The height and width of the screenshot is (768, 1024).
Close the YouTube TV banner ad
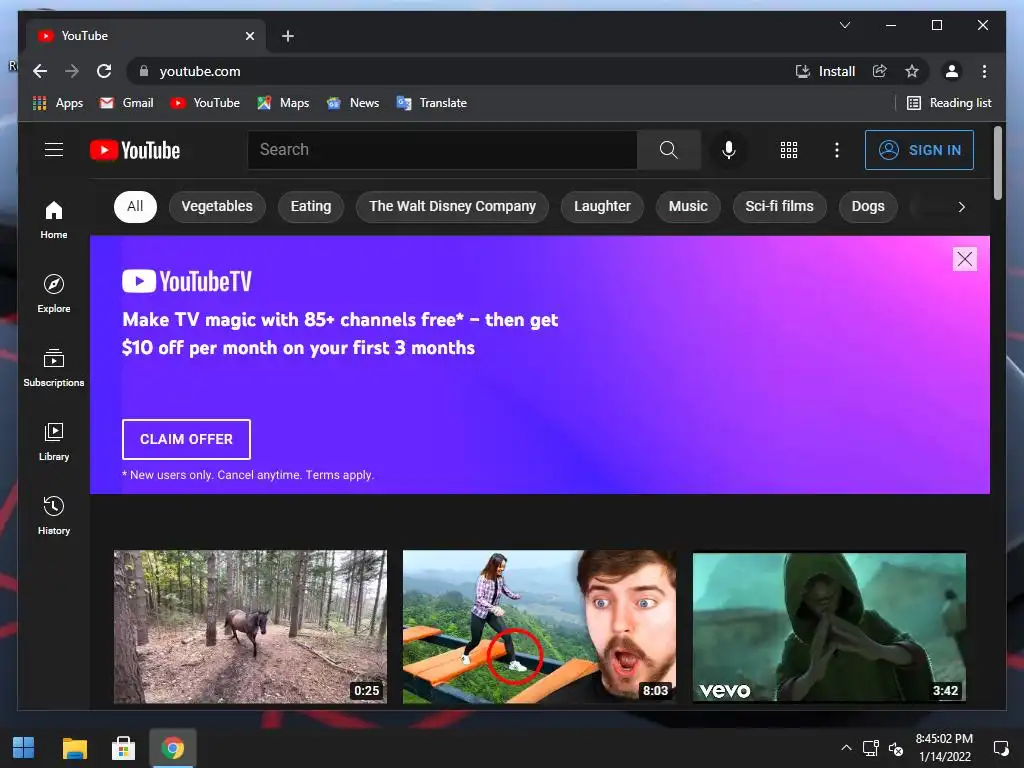965,259
